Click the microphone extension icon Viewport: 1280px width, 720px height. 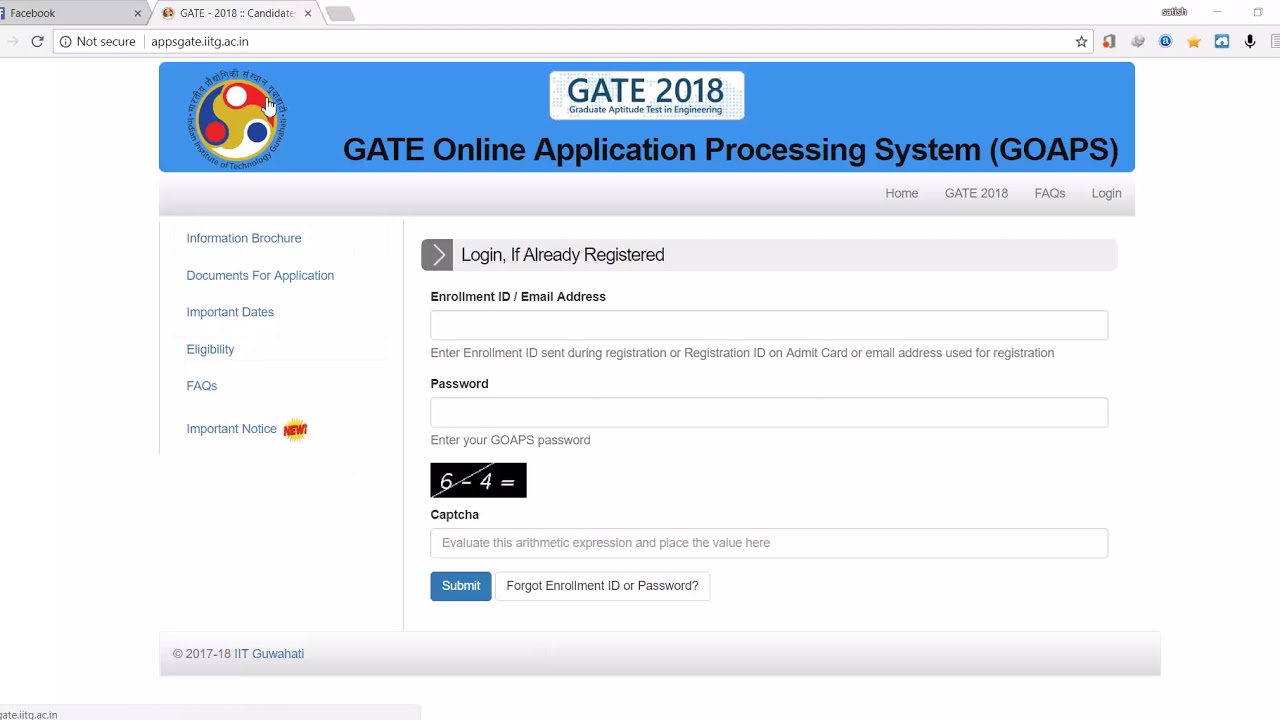(1249, 41)
